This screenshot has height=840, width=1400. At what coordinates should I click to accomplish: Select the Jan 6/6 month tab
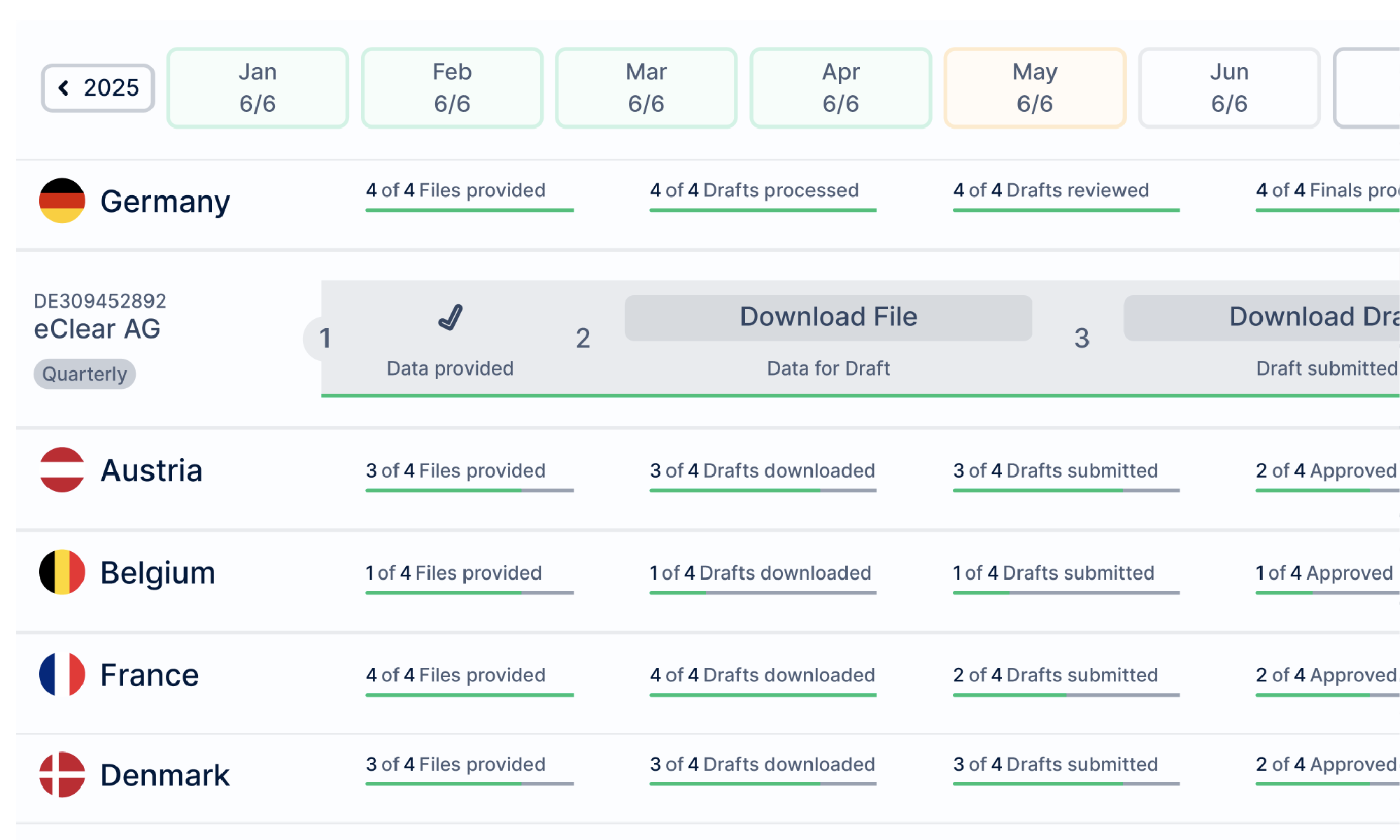[x=257, y=88]
